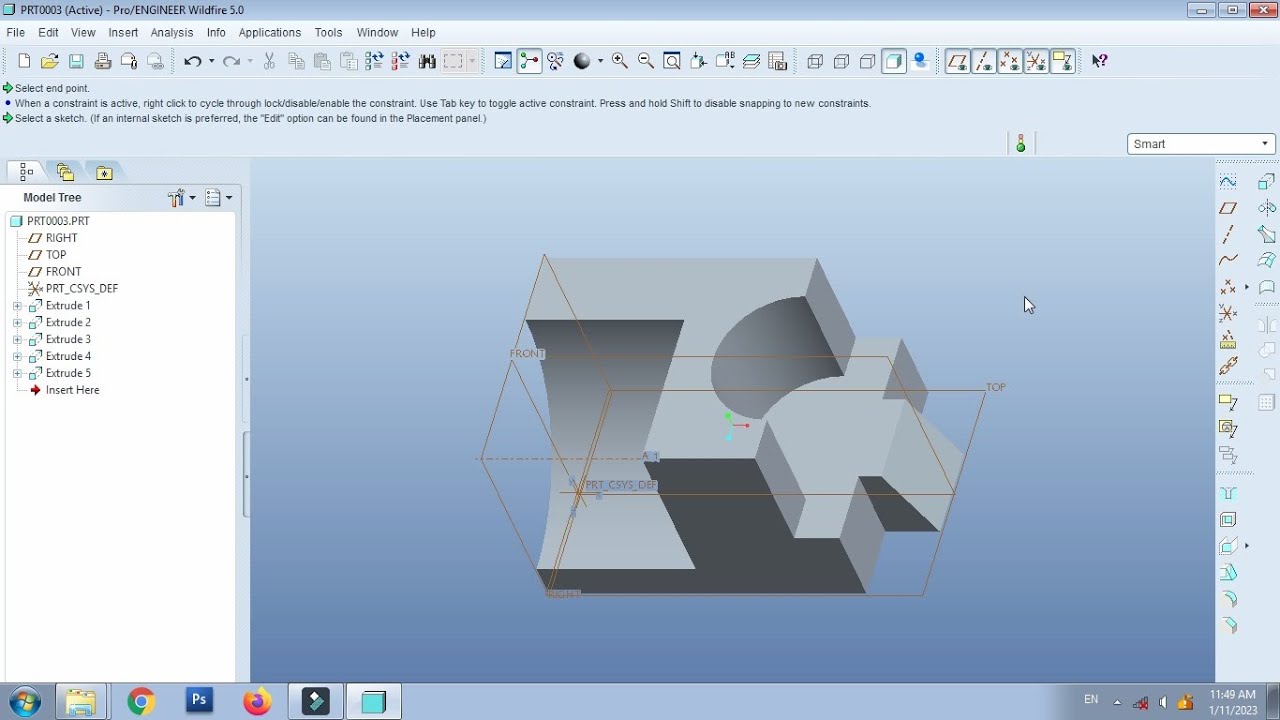Zoom in on the model

[x=620, y=61]
